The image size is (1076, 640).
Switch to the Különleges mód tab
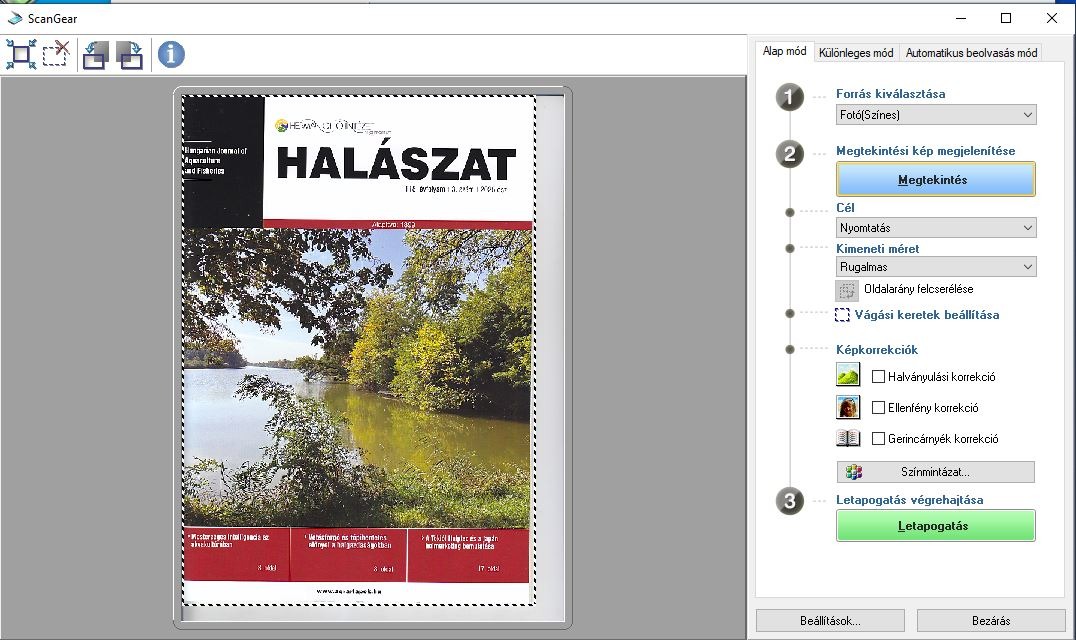[x=856, y=53]
